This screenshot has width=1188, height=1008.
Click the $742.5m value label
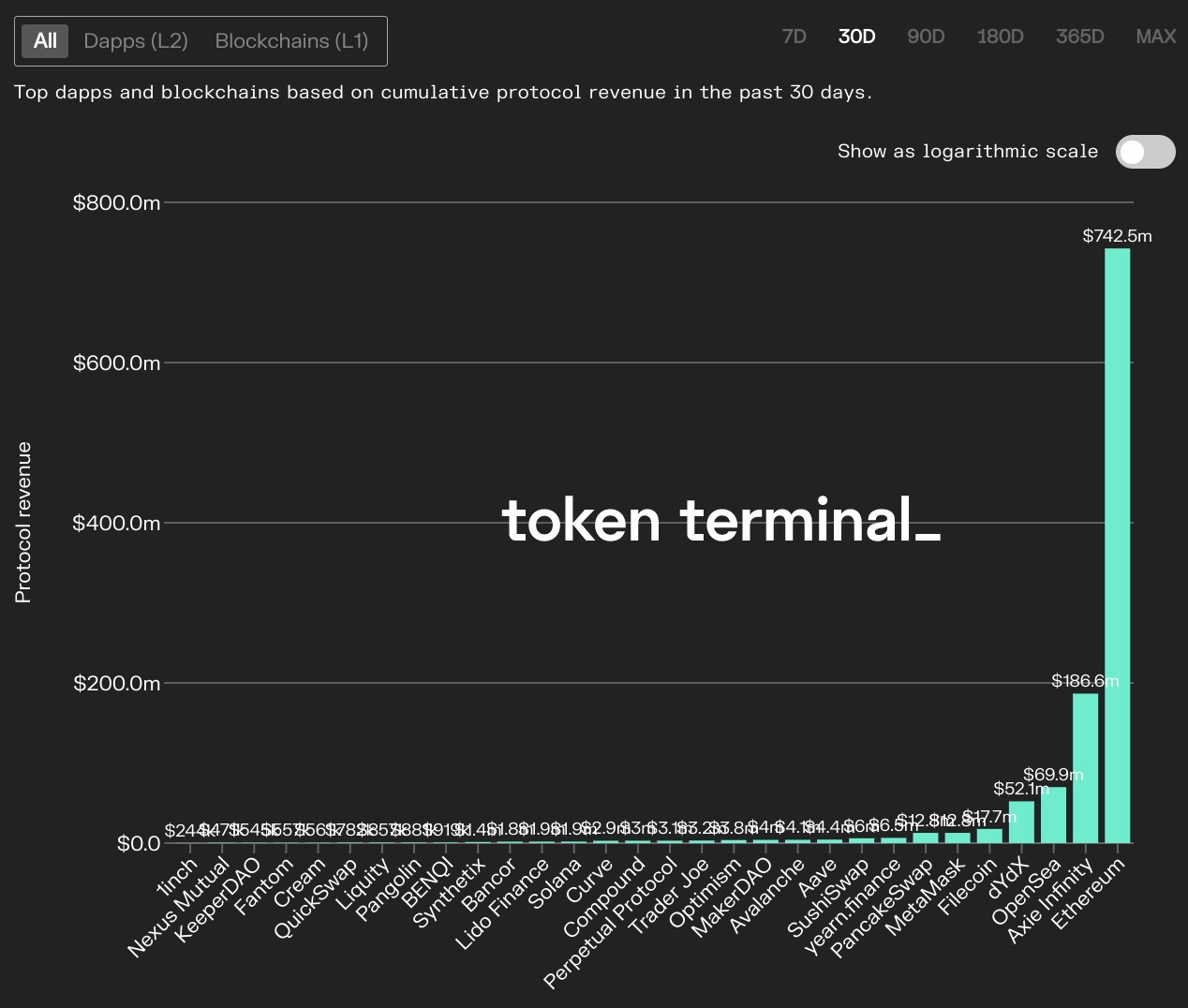1117,236
